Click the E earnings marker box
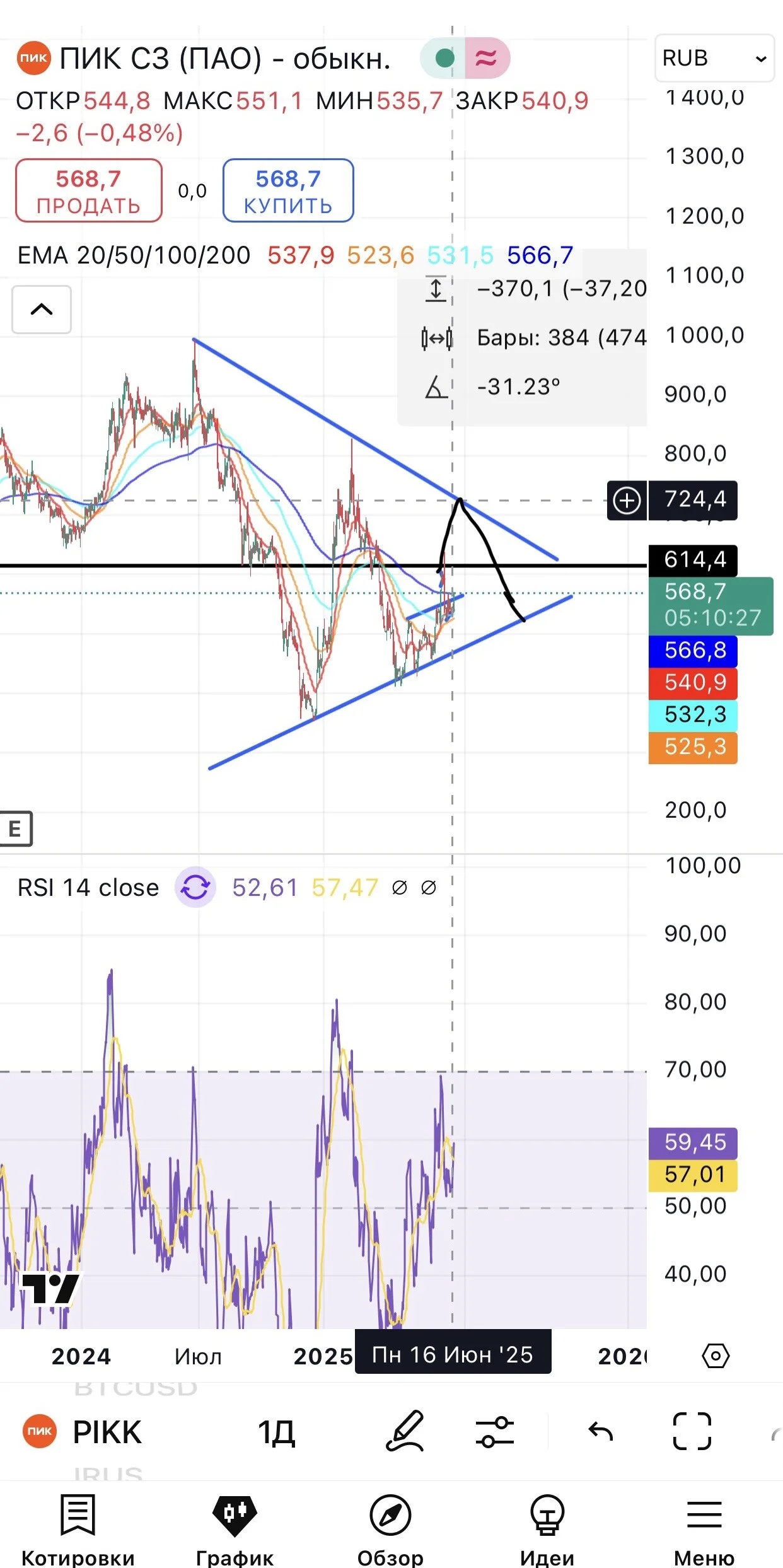The height and width of the screenshot is (1568, 783). (15, 828)
